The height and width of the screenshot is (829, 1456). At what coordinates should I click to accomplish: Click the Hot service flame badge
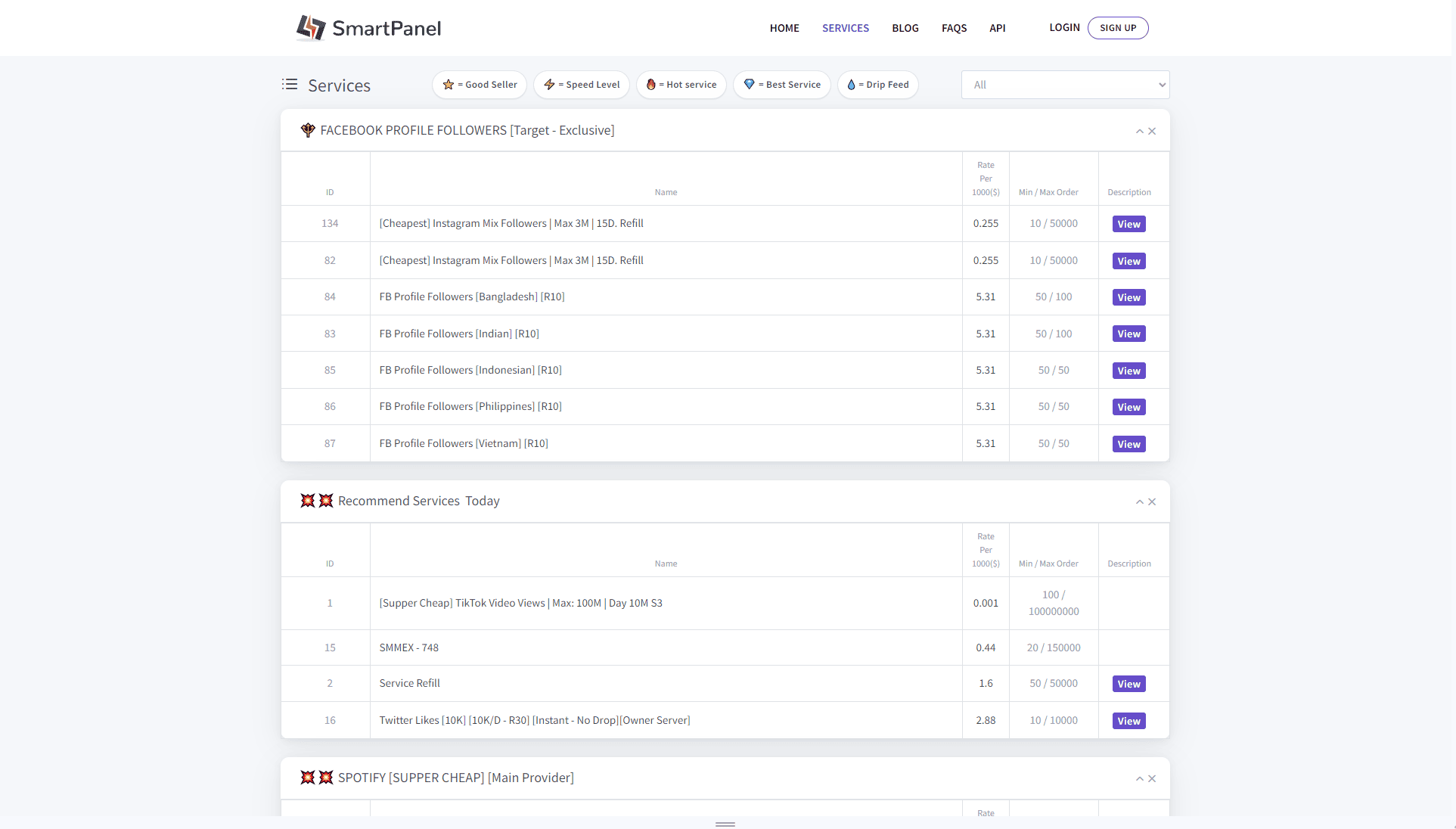point(681,85)
